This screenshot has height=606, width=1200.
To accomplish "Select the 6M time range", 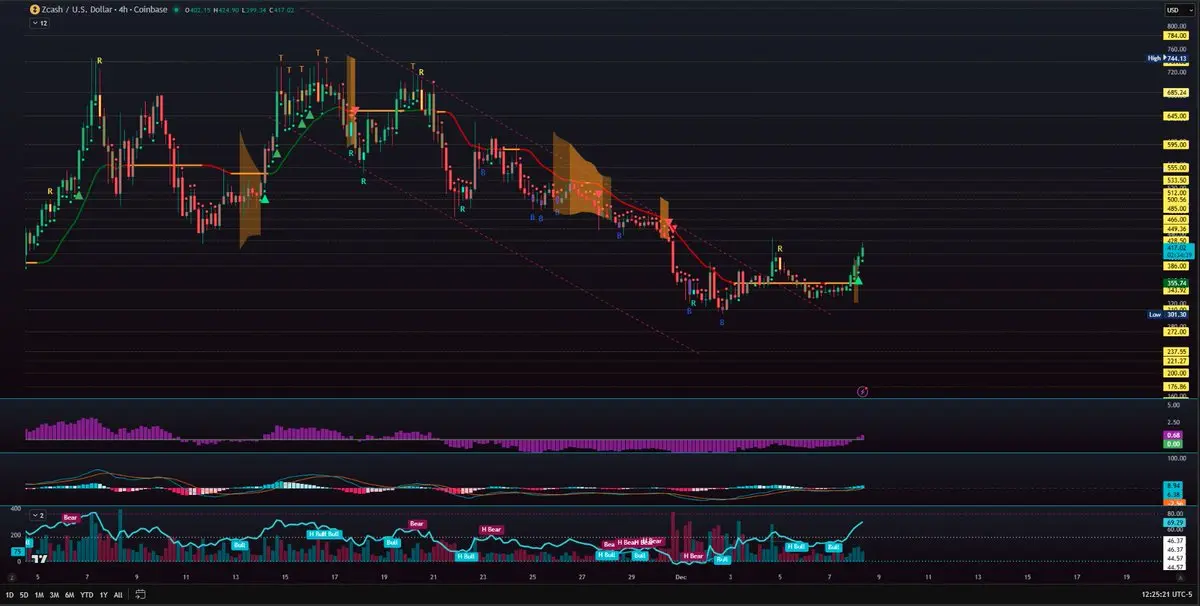I will [x=69, y=595].
